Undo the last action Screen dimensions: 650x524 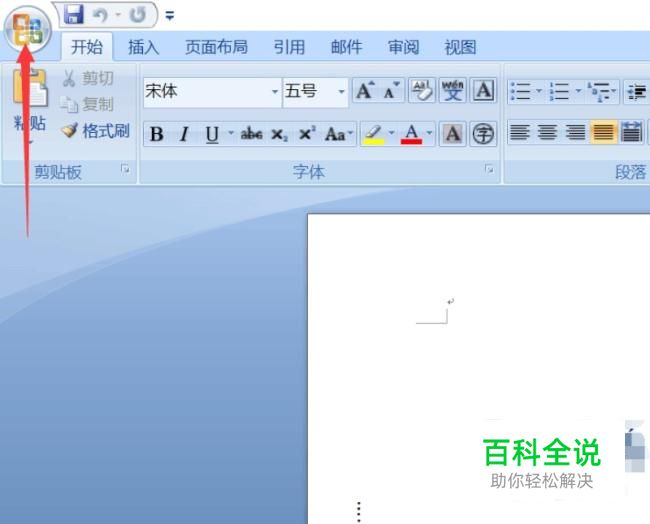click(x=100, y=16)
